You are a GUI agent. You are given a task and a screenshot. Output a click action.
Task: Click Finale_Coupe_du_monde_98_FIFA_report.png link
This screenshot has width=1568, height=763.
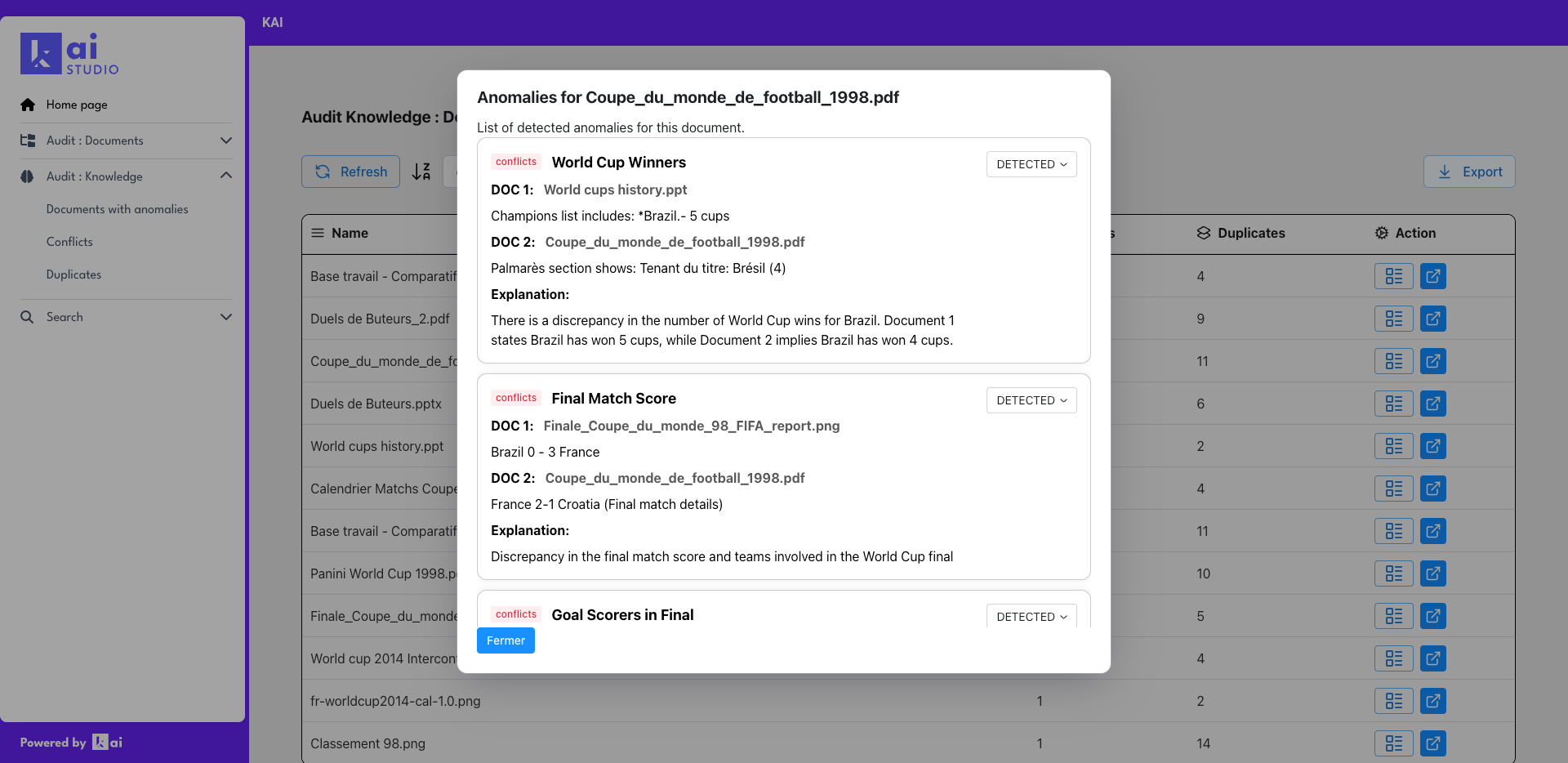pyautogui.click(x=692, y=426)
